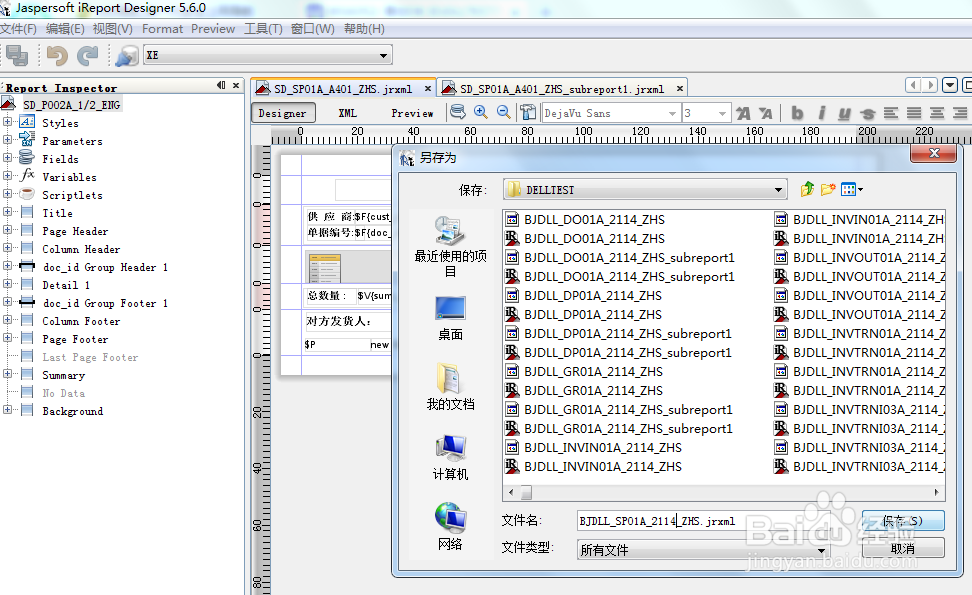Click the zoom out magnifier icon
The image size is (972, 595).
coord(504,112)
